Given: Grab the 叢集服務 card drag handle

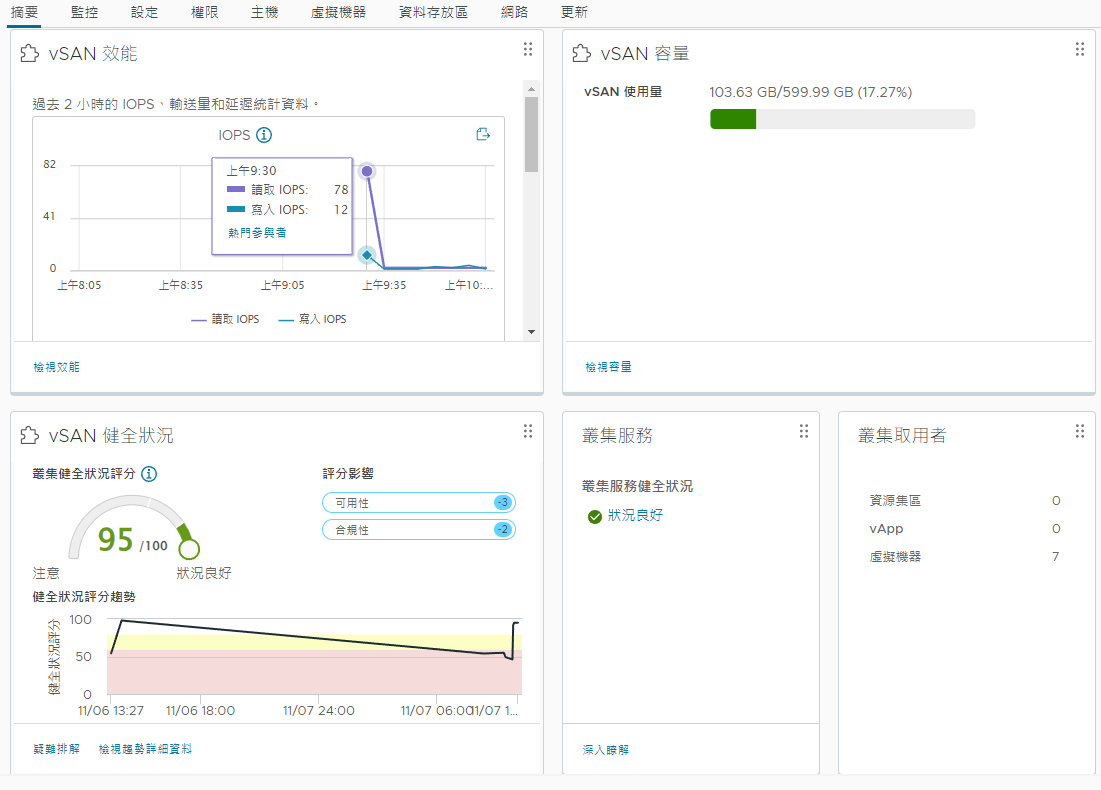Looking at the screenshot, I should tap(804, 431).
